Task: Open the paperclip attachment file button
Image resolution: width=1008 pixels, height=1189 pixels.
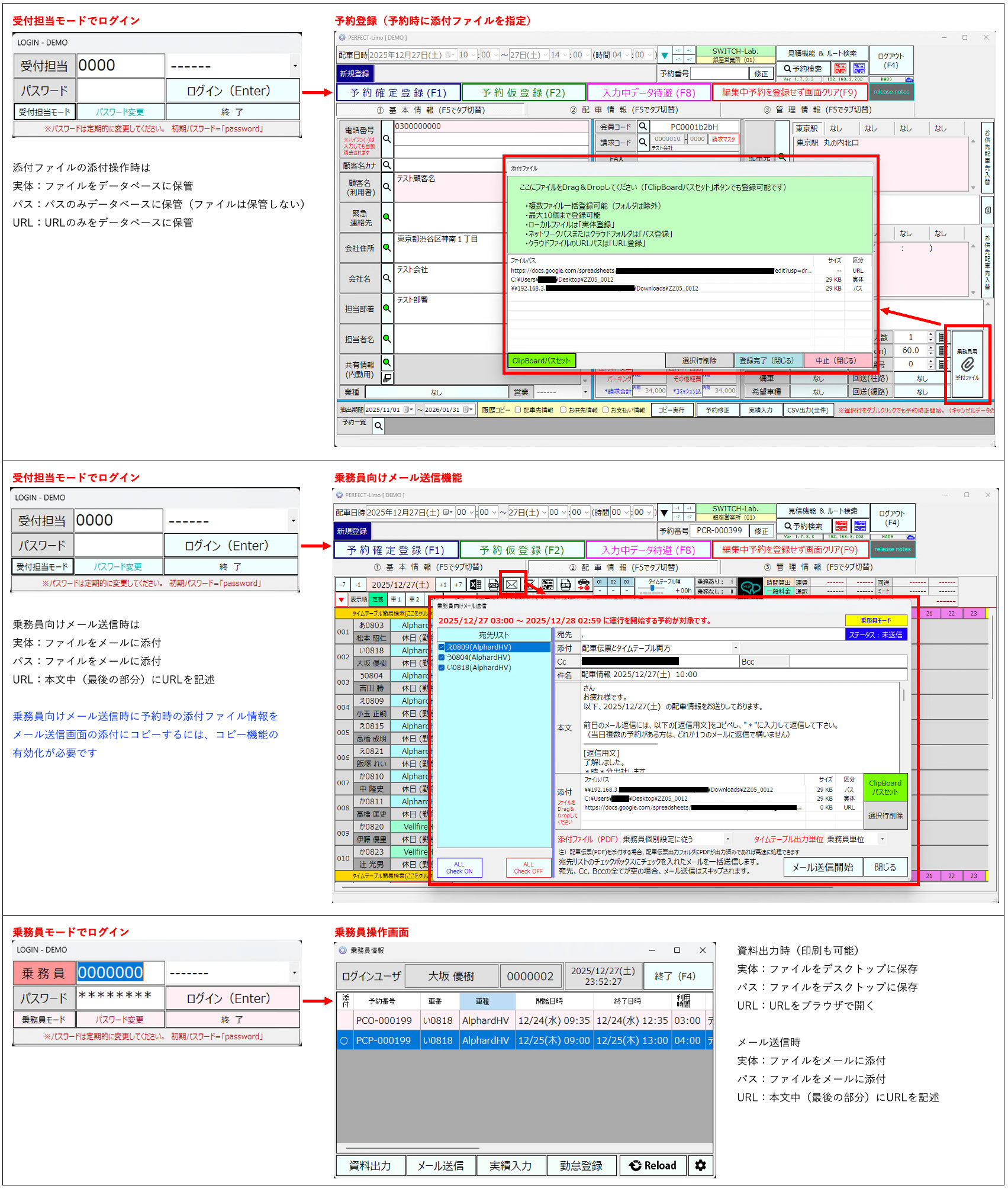Action: pyautogui.click(x=967, y=364)
